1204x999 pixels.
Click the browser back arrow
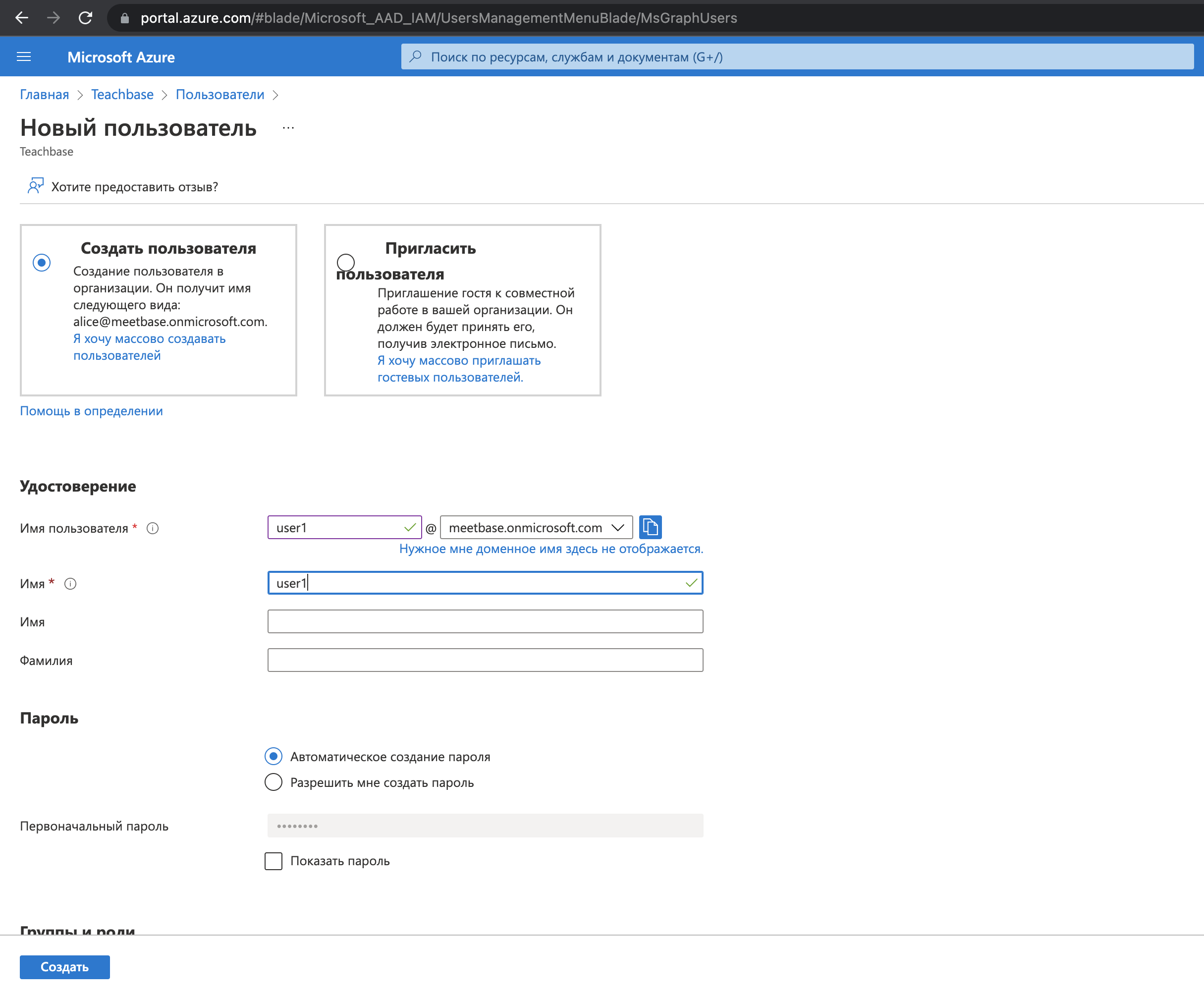[x=22, y=18]
